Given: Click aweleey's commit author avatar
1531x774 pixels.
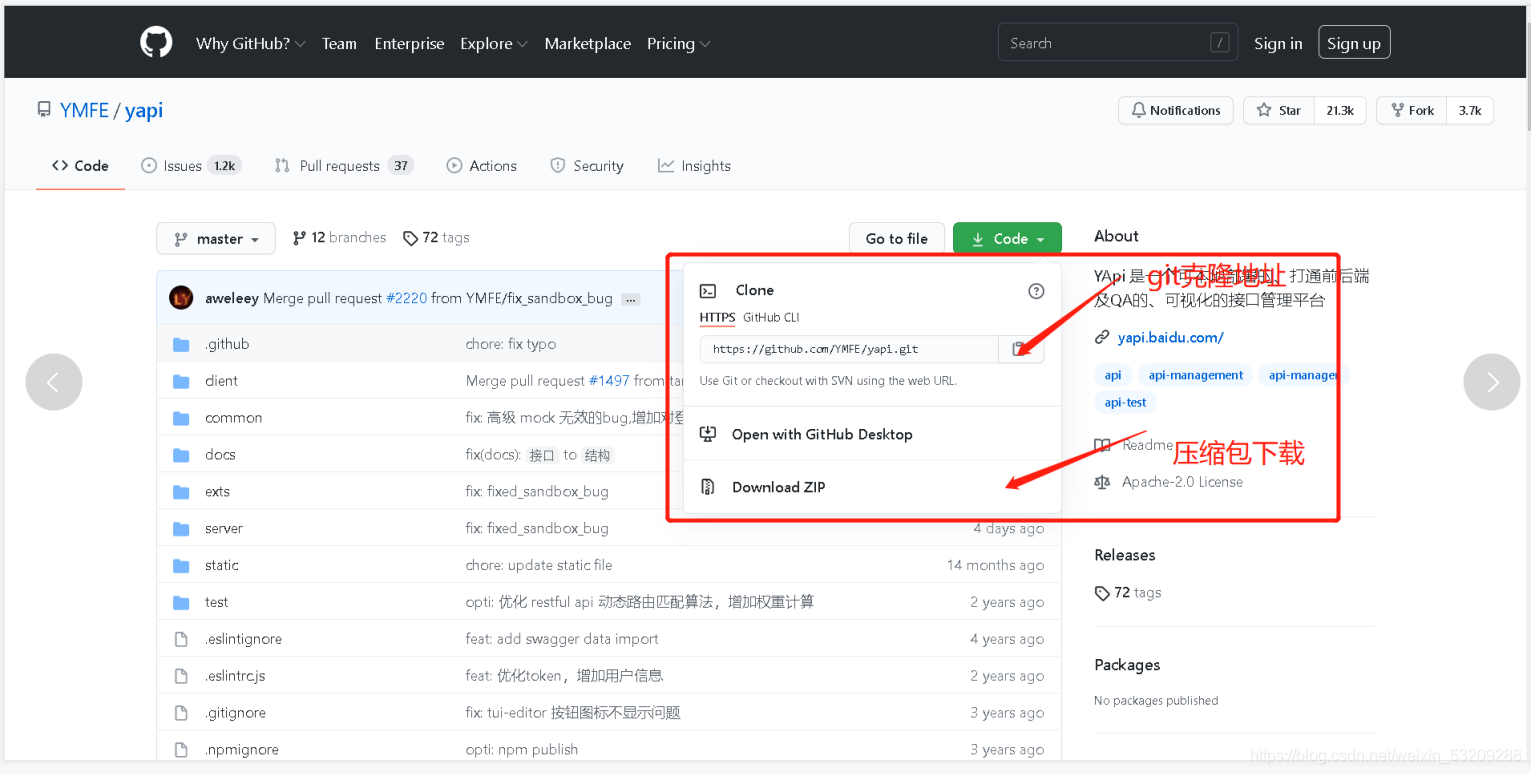Looking at the screenshot, I should pos(181,298).
